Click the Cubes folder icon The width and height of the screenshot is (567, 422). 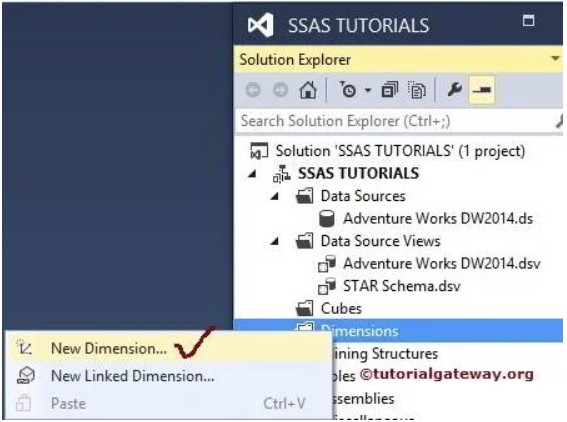304,308
